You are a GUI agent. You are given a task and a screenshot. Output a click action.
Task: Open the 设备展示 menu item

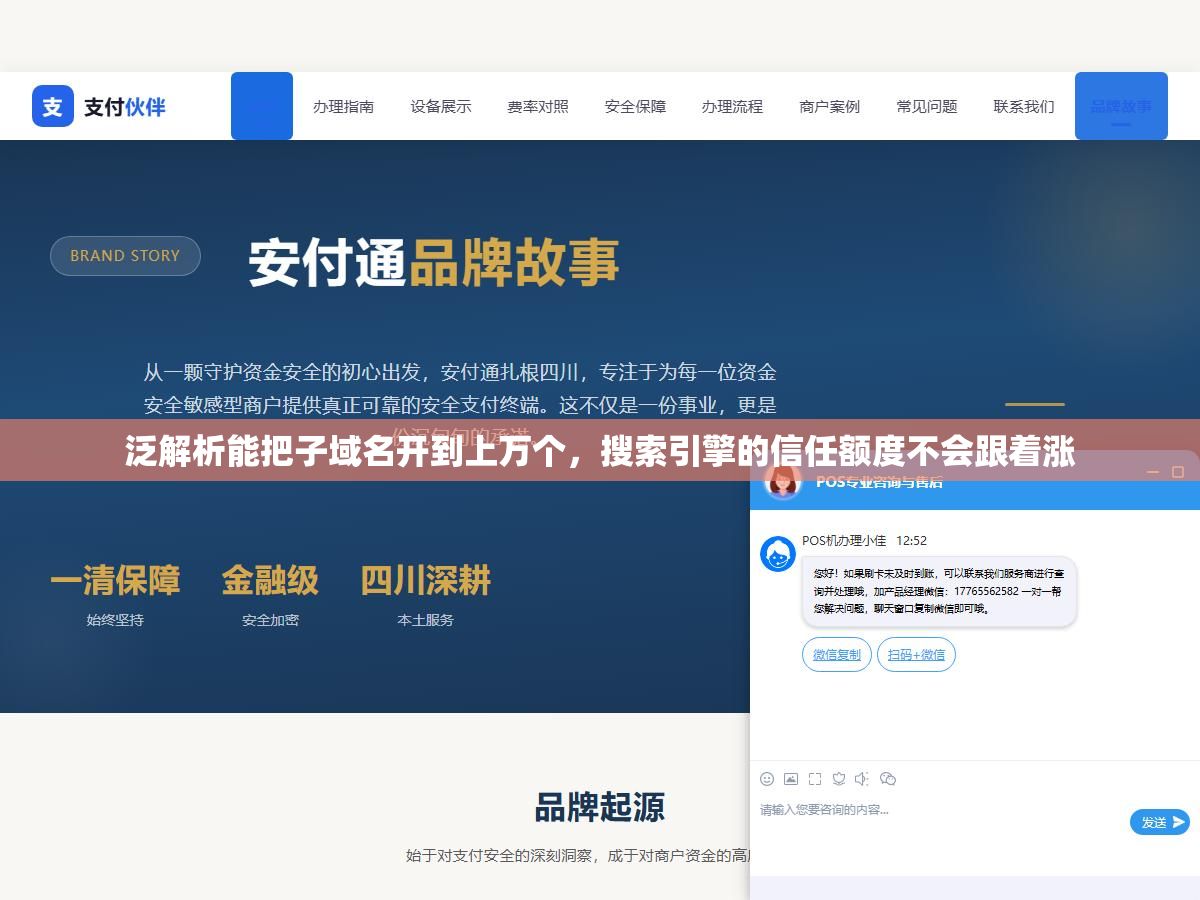[440, 106]
